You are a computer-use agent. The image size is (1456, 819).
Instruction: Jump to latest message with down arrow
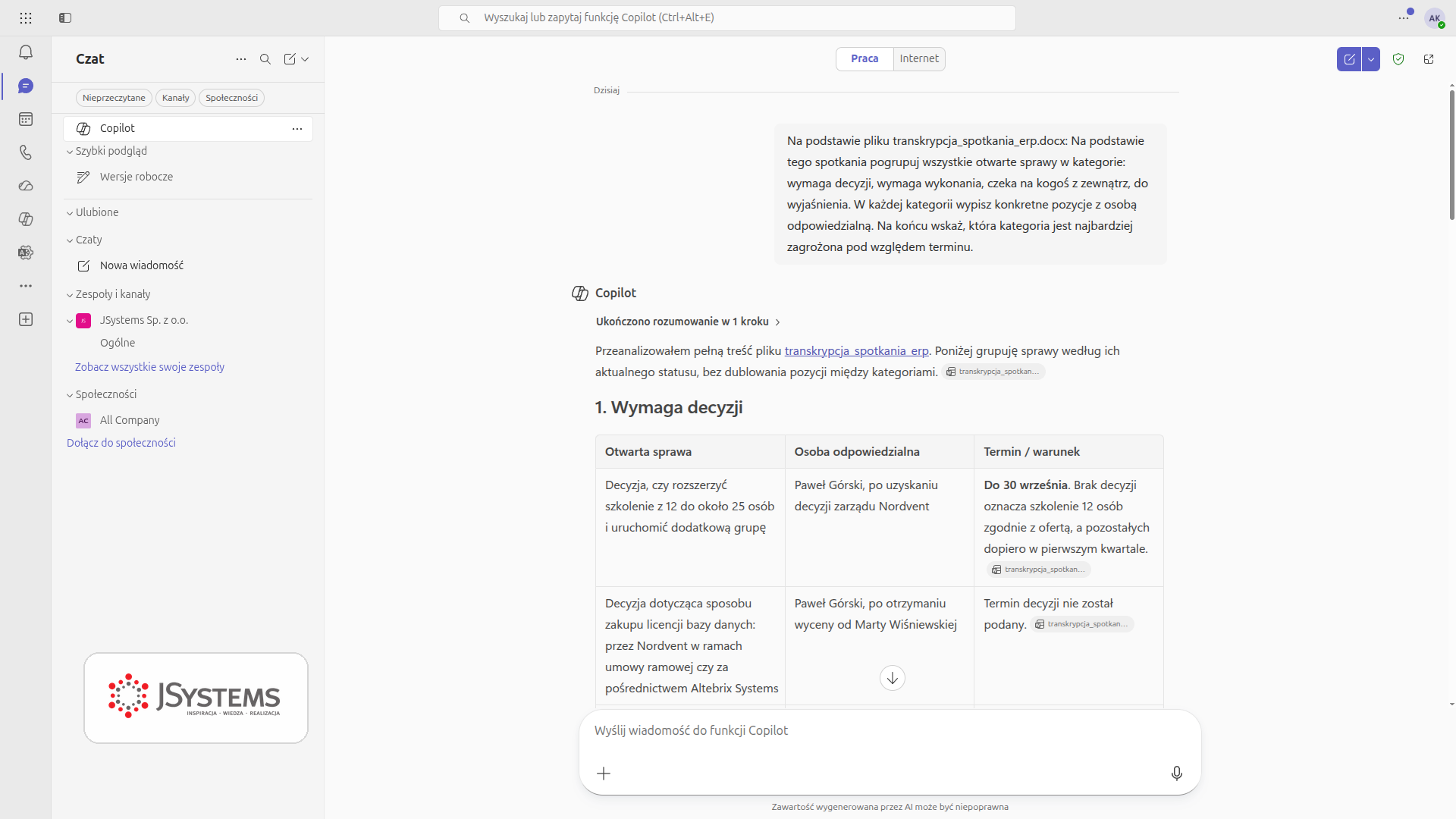tap(893, 678)
